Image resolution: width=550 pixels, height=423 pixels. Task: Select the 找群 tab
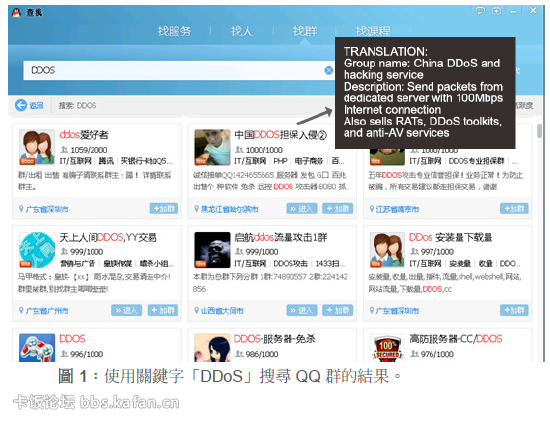coord(304,31)
